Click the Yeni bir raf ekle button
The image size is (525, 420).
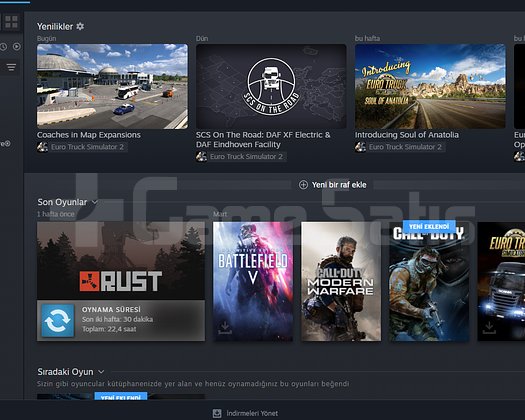click(333, 185)
